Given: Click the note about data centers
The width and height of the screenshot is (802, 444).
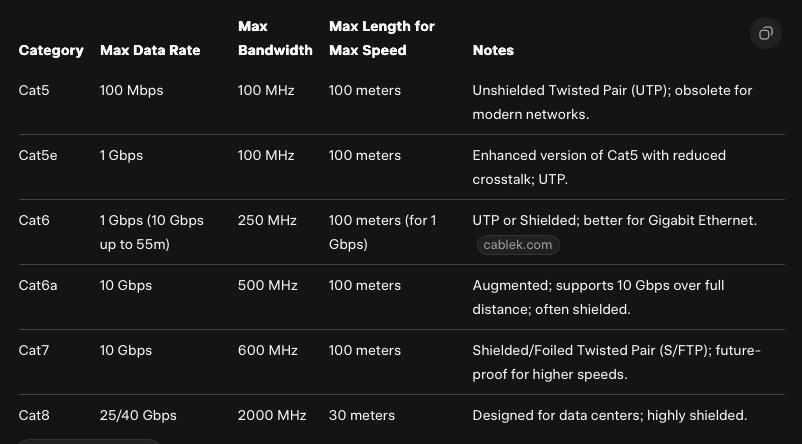Looking at the screenshot, I should point(609,415).
